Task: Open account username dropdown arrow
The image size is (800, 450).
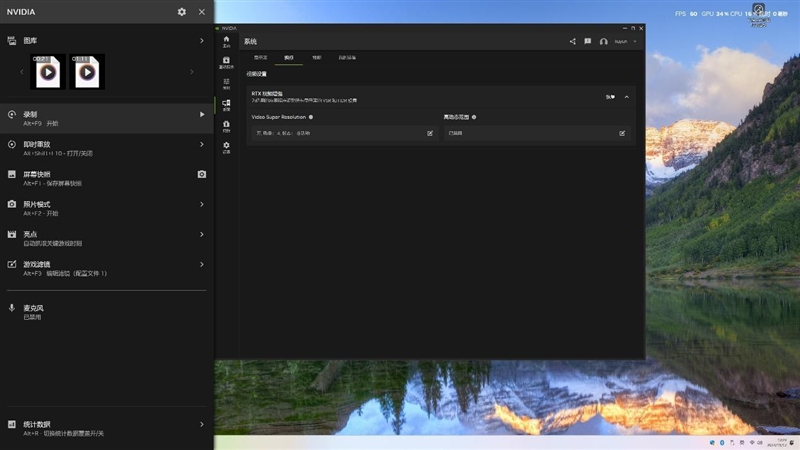Action: click(635, 42)
